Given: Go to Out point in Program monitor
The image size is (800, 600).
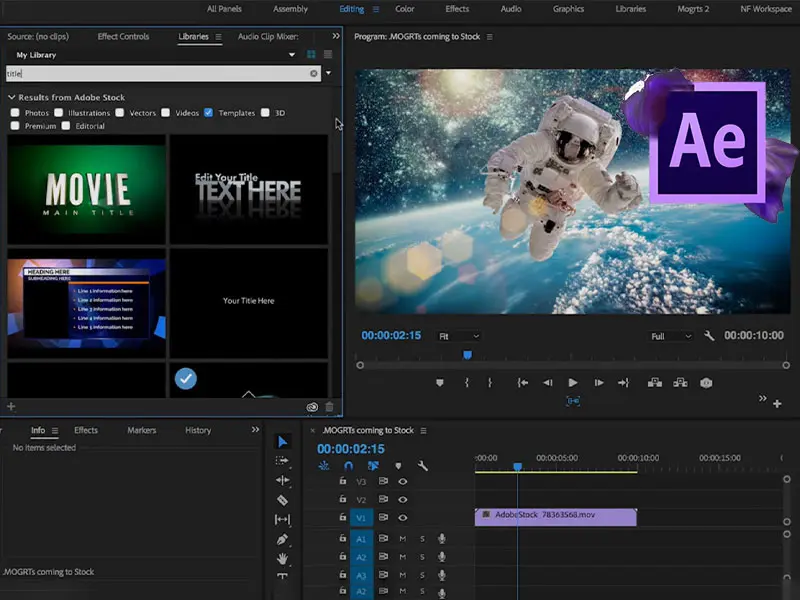Looking at the screenshot, I should point(623,383).
